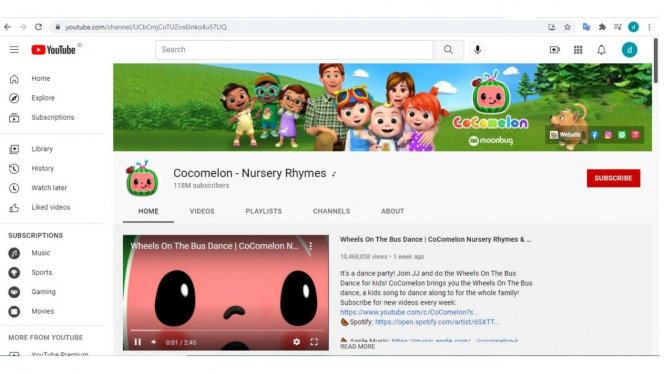
Task: Switch to the PLAYLISTS tab
Action: 263,211
